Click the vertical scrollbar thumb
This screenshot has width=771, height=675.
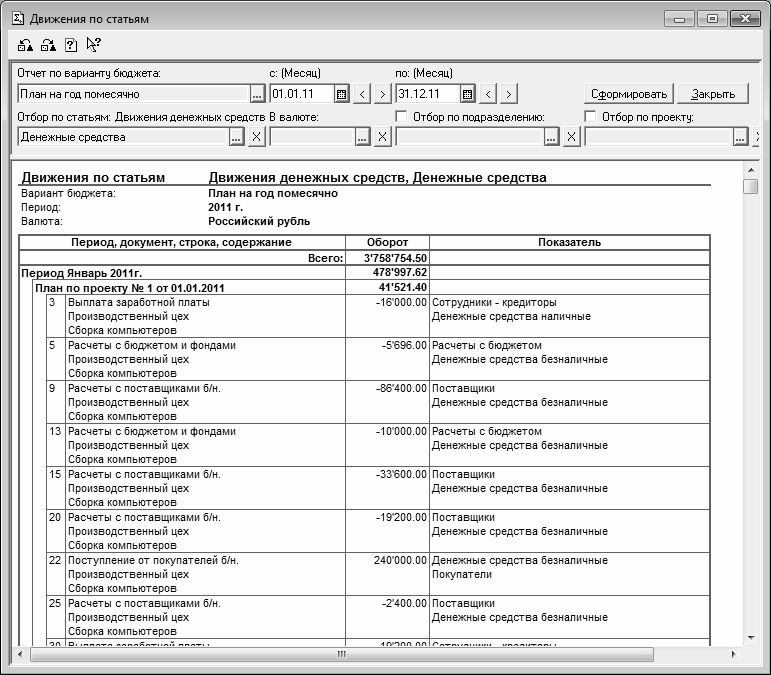(x=751, y=186)
